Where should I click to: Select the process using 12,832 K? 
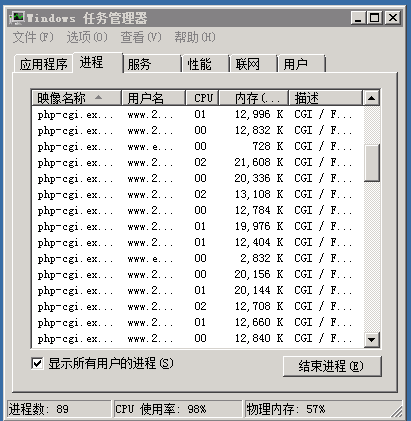coord(197,130)
